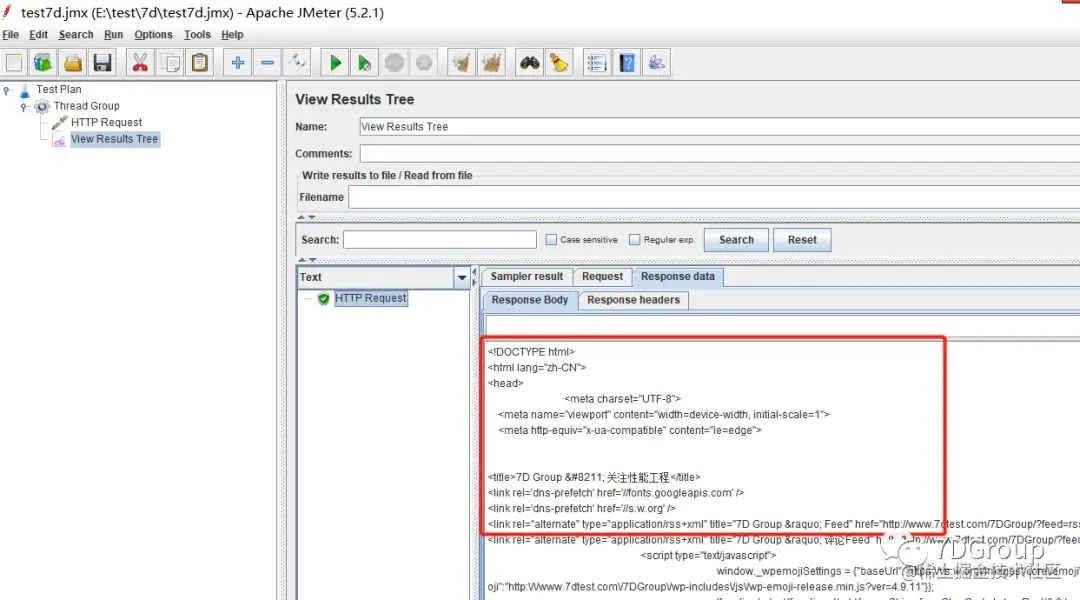Viewport: 1080px width, 600px height.
Task: Open the Options menu
Action: (x=153, y=34)
